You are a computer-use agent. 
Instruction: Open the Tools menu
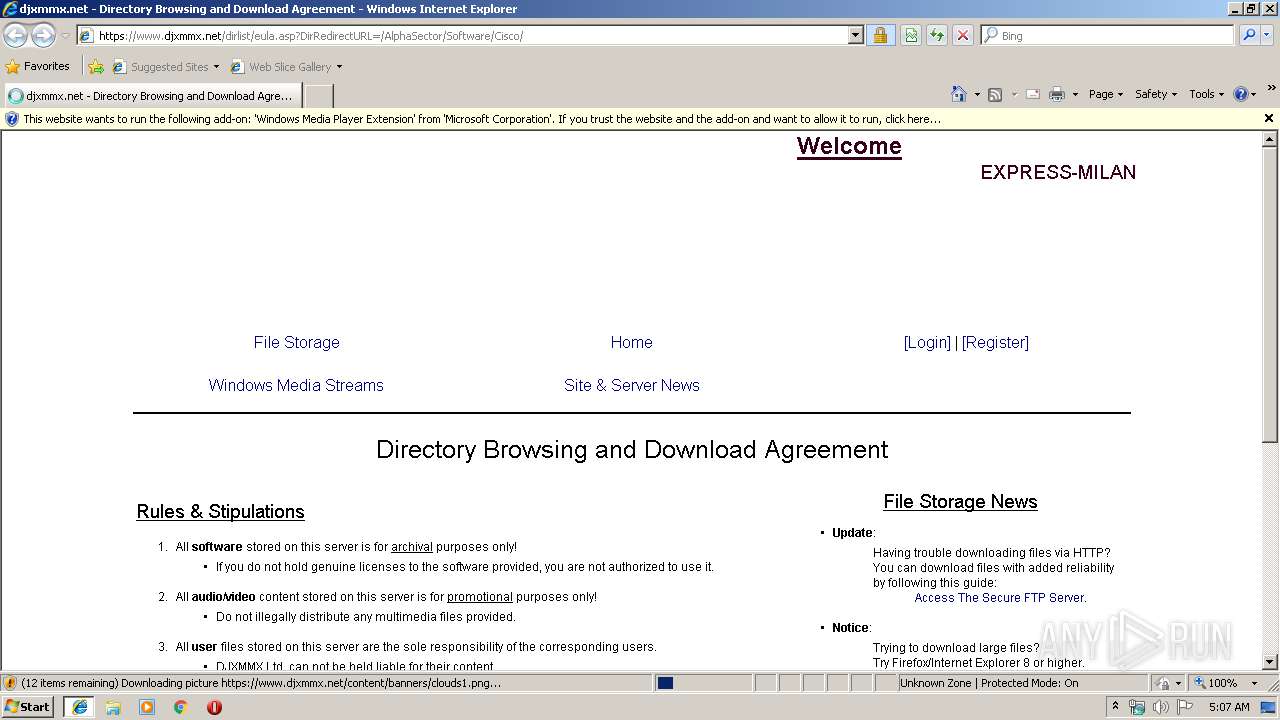coord(1206,94)
